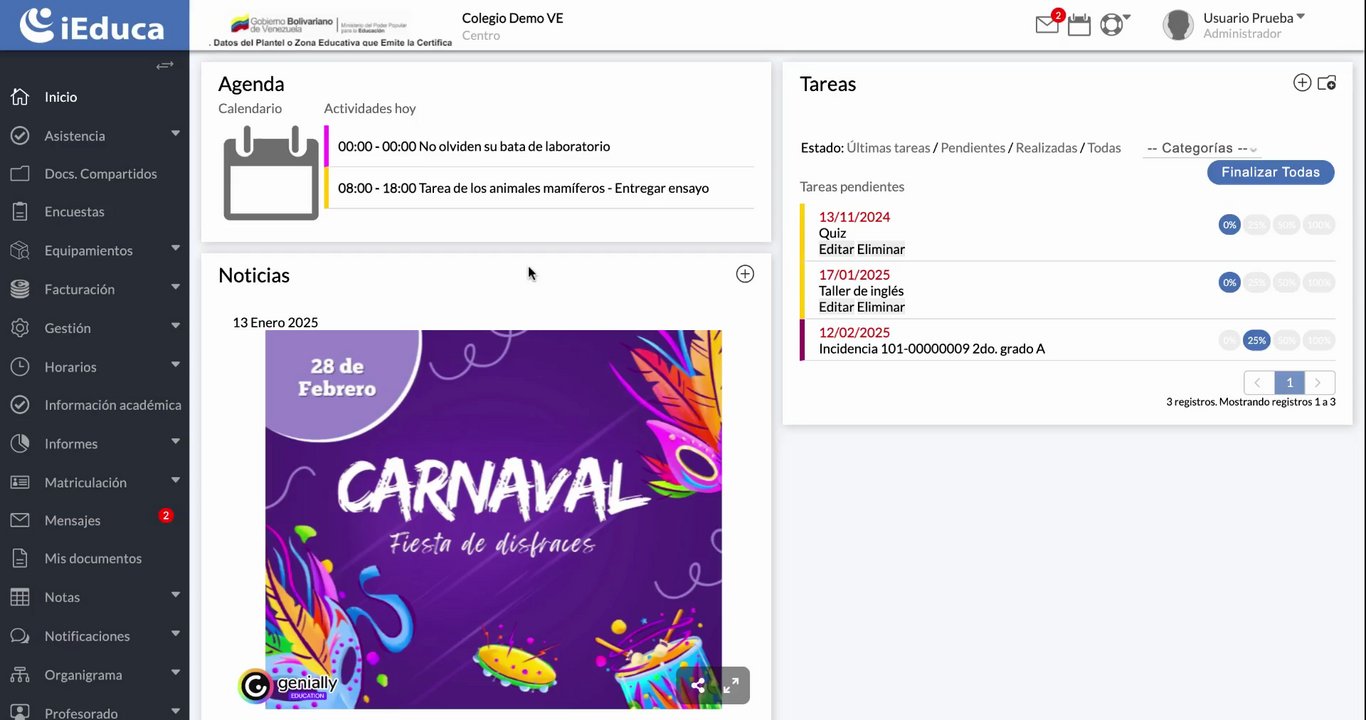Click the Facturación coins icon
Image resolution: width=1366 pixels, height=720 pixels.
20,289
